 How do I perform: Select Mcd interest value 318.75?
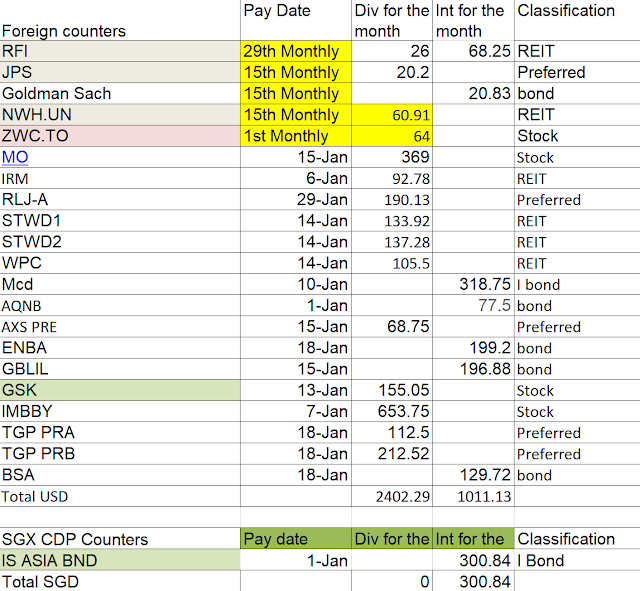point(473,284)
